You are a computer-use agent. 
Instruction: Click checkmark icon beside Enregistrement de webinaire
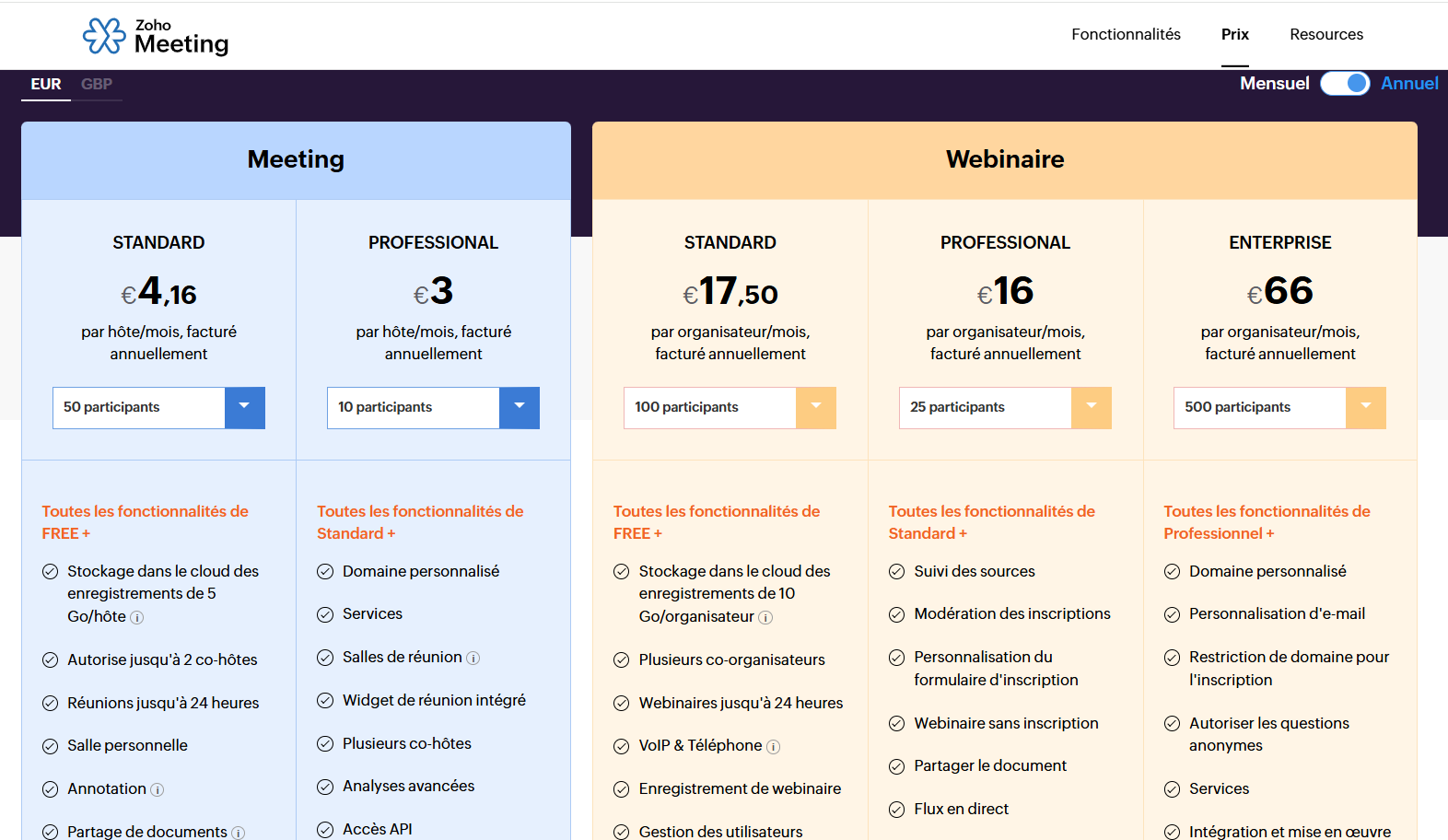pyautogui.click(x=622, y=789)
